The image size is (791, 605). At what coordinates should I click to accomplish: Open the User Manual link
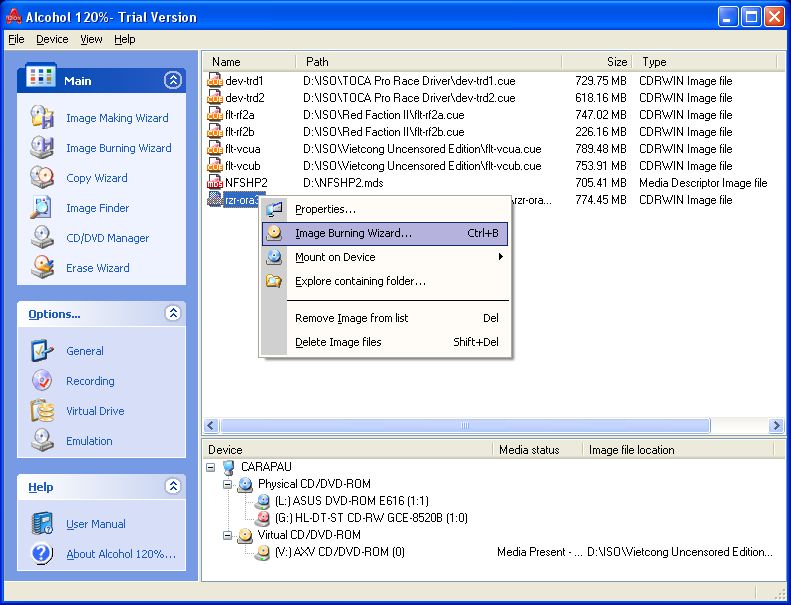point(96,524)
